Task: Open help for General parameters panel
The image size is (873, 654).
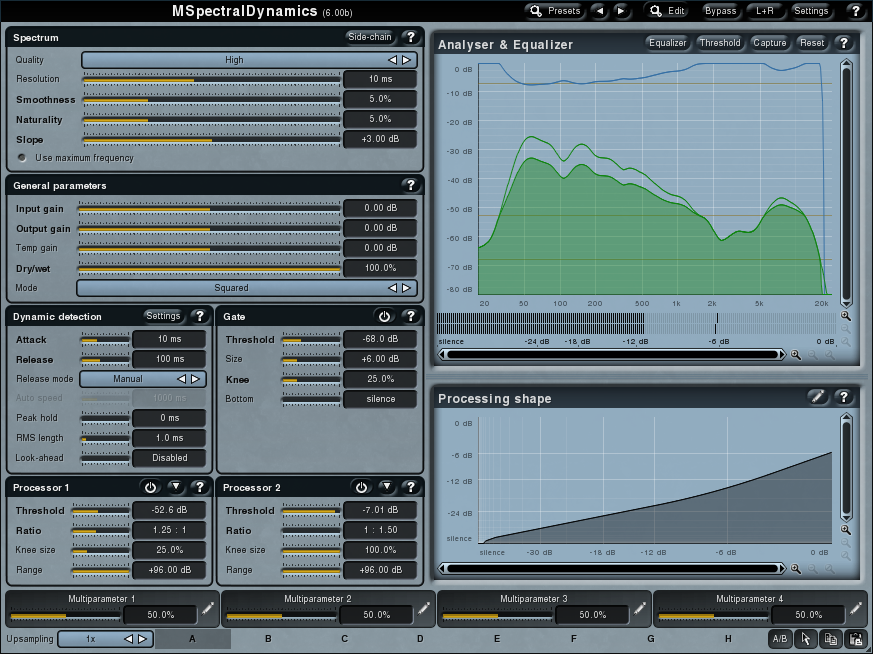Action: coord(410,185)
